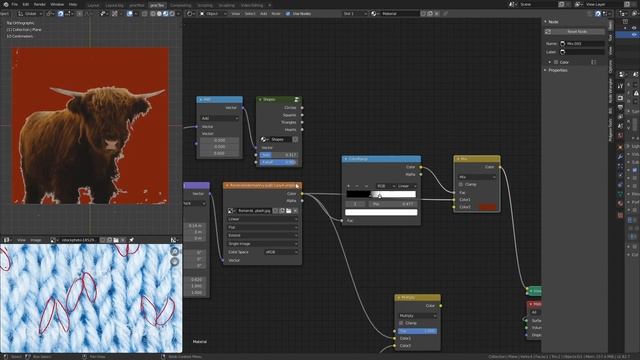Click red Color2 swatch on Mix node
640x360 pixels.
point(488,207)
